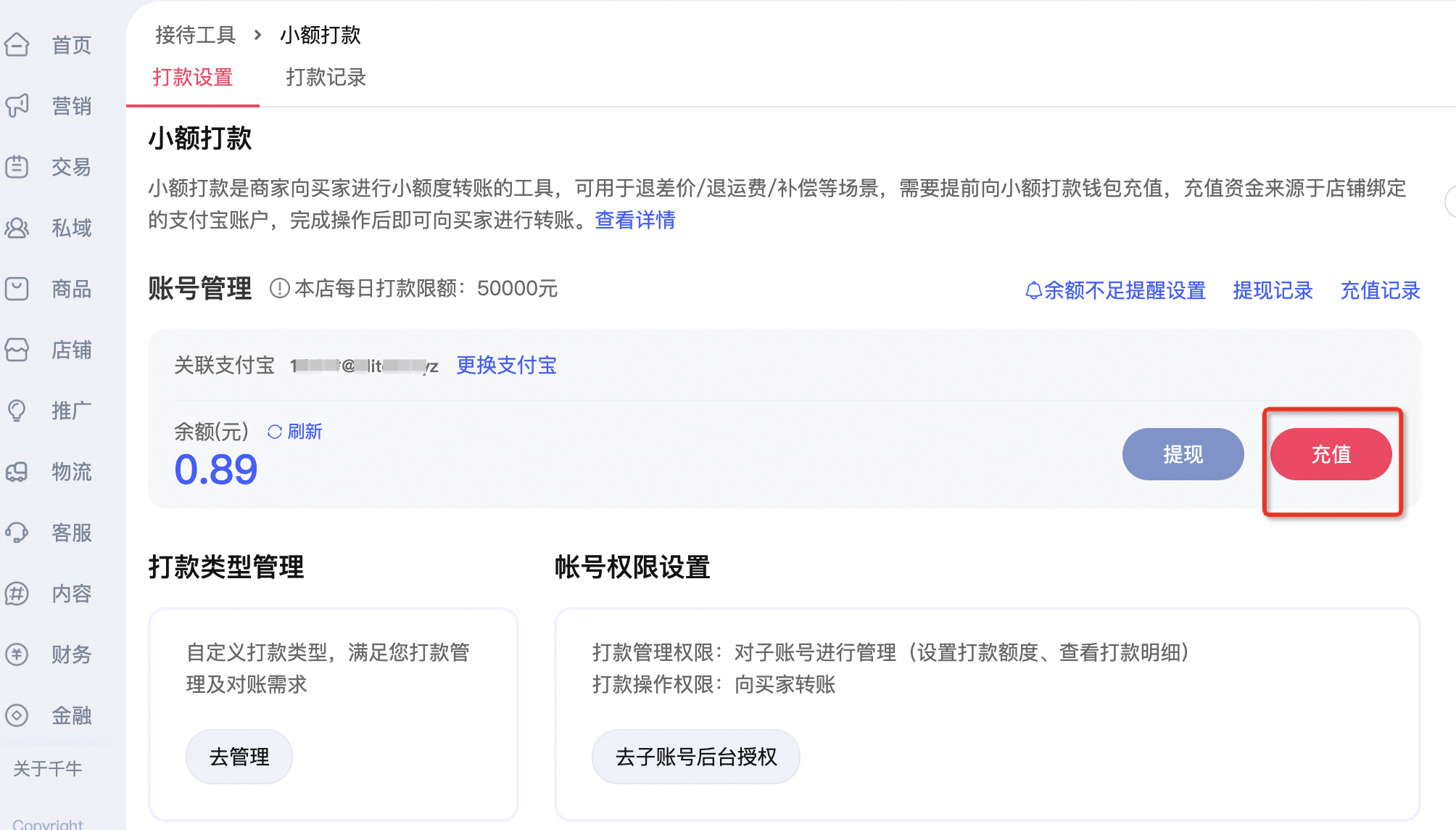Open the 店铺 sidebar label
1456x830 pixels.
72,350
